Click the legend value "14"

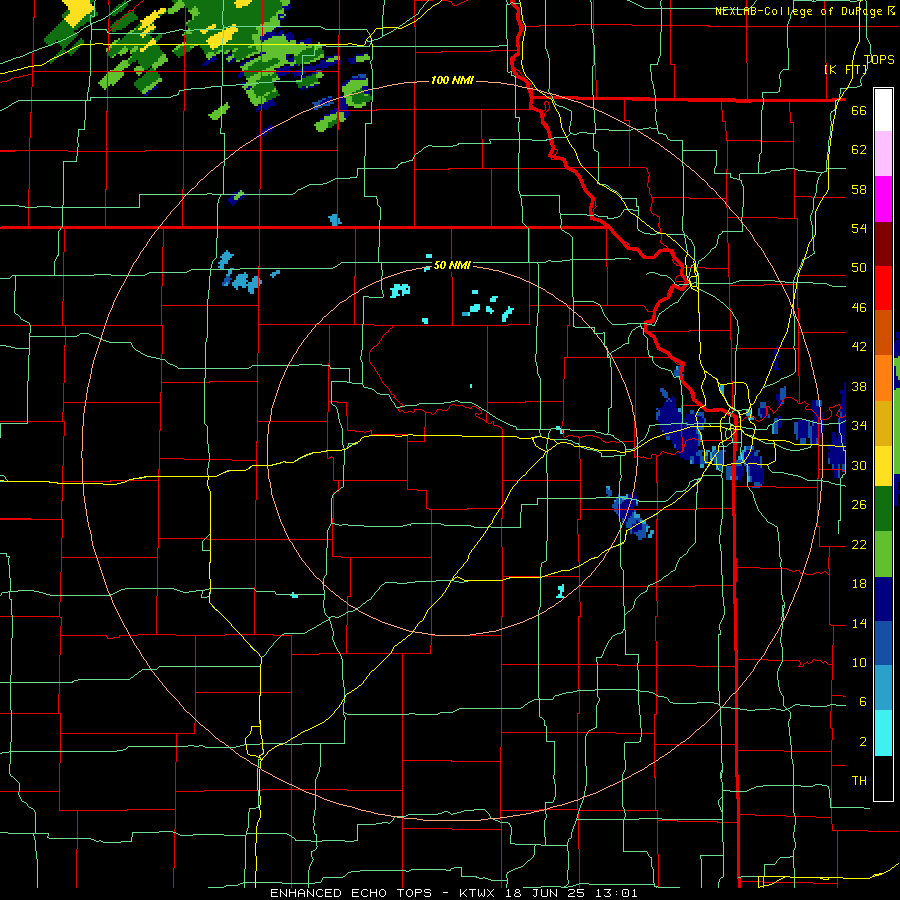859,623
